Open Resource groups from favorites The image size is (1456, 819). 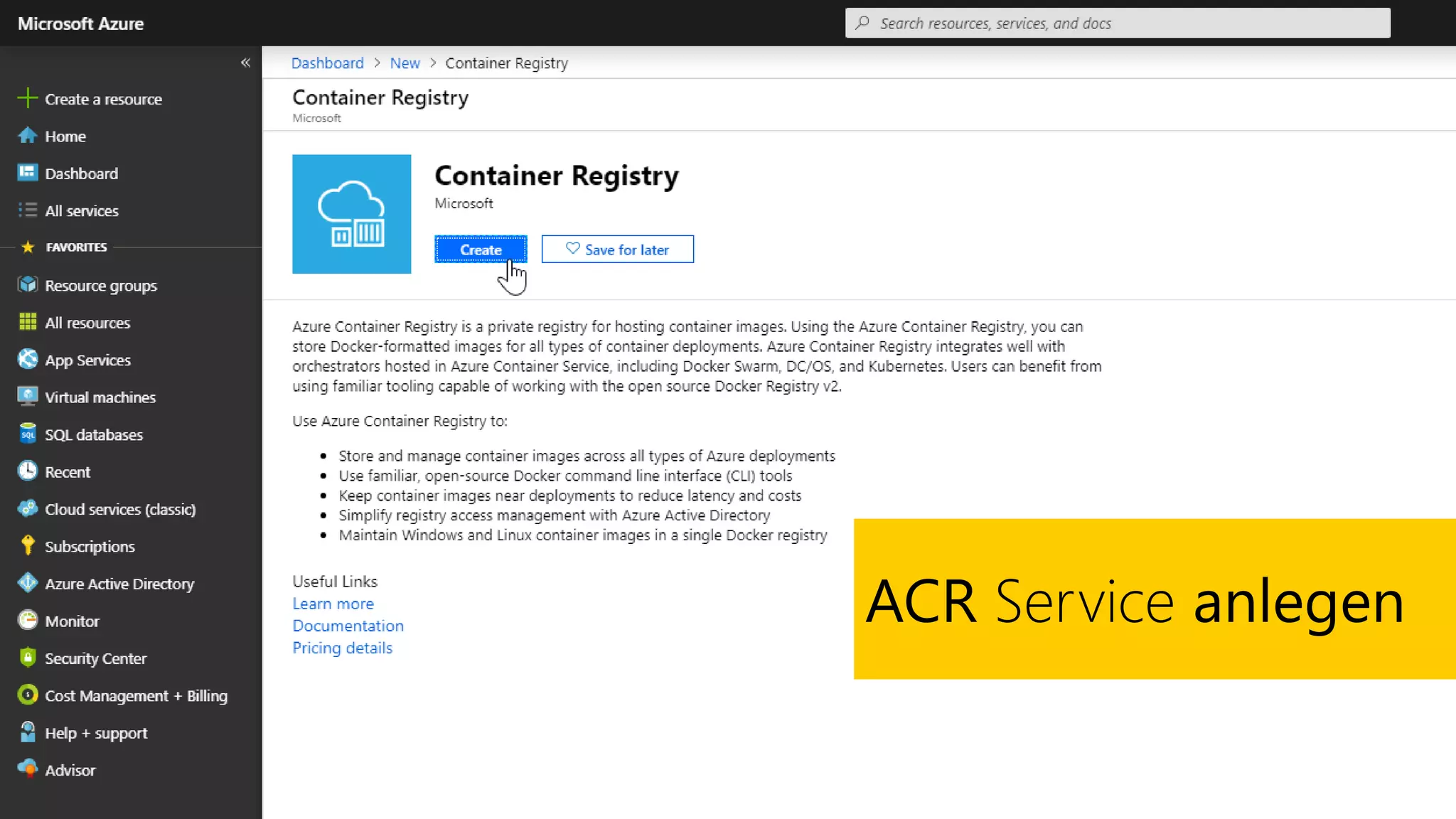101,285
